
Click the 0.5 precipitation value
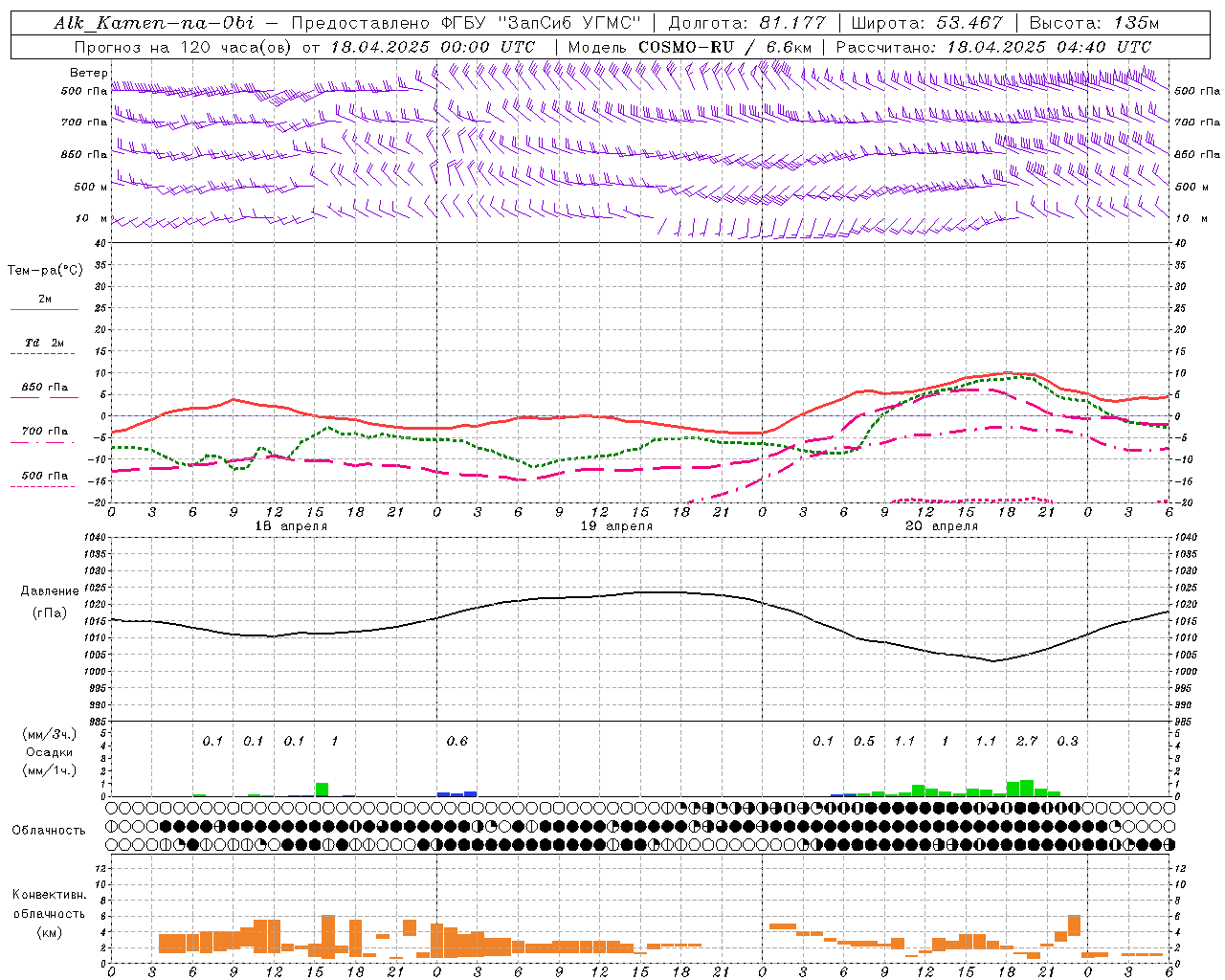click(864, 741)
